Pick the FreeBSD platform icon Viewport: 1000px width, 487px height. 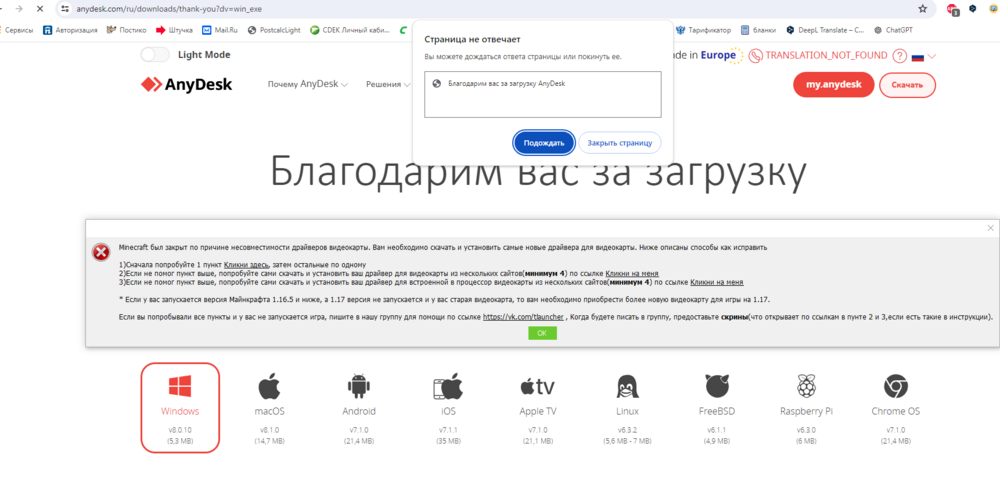[717, 386]
